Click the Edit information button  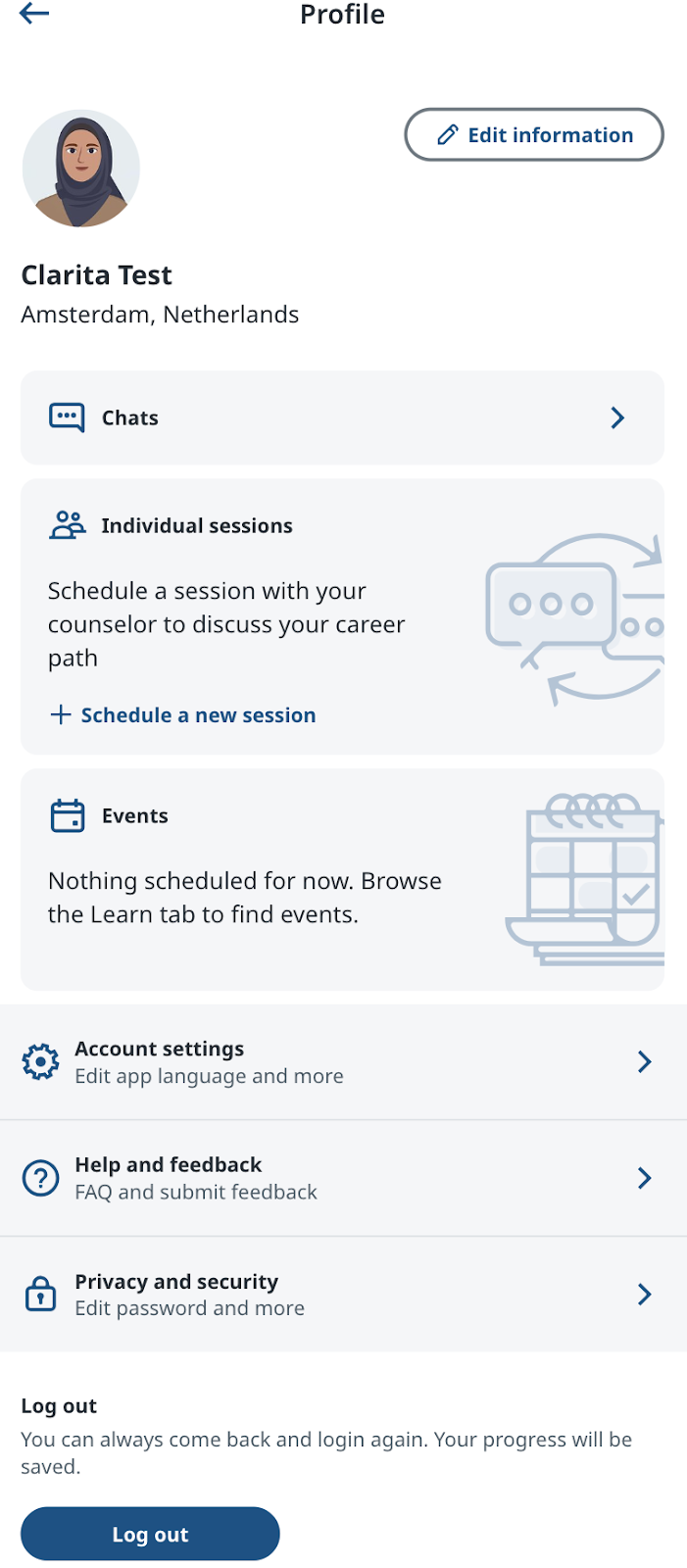click(534, 135)
